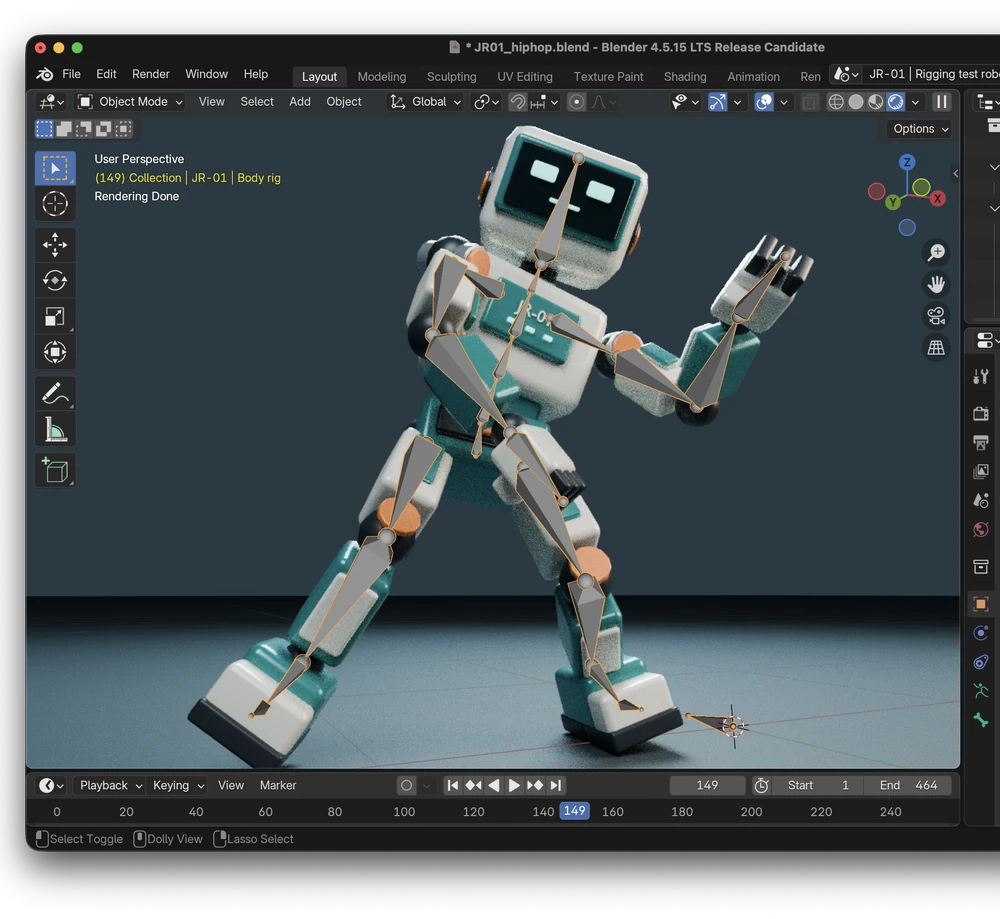This screenshot has width=1000, height=919.
Task: Toggle the Show Overlays button
Action: click(x=764, y=102)
